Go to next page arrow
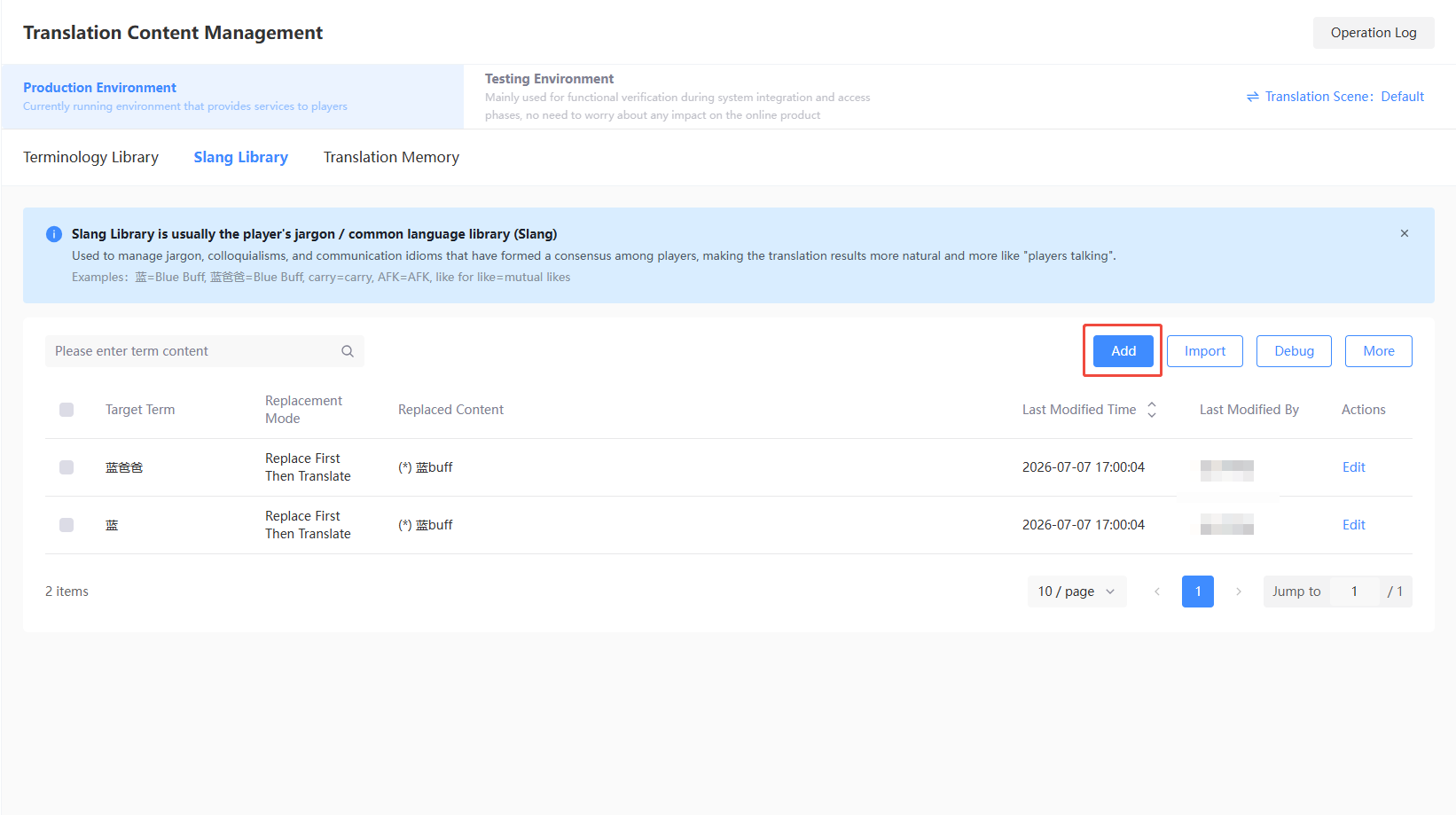1456x815 pixels. pyautogui.click(x=1239, y=592)
